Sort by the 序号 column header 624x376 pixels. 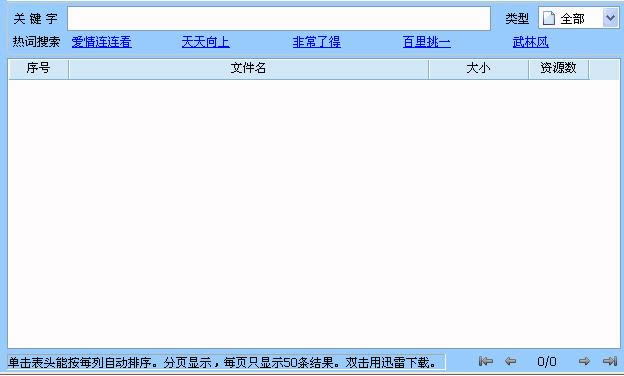tap(39, 68)
